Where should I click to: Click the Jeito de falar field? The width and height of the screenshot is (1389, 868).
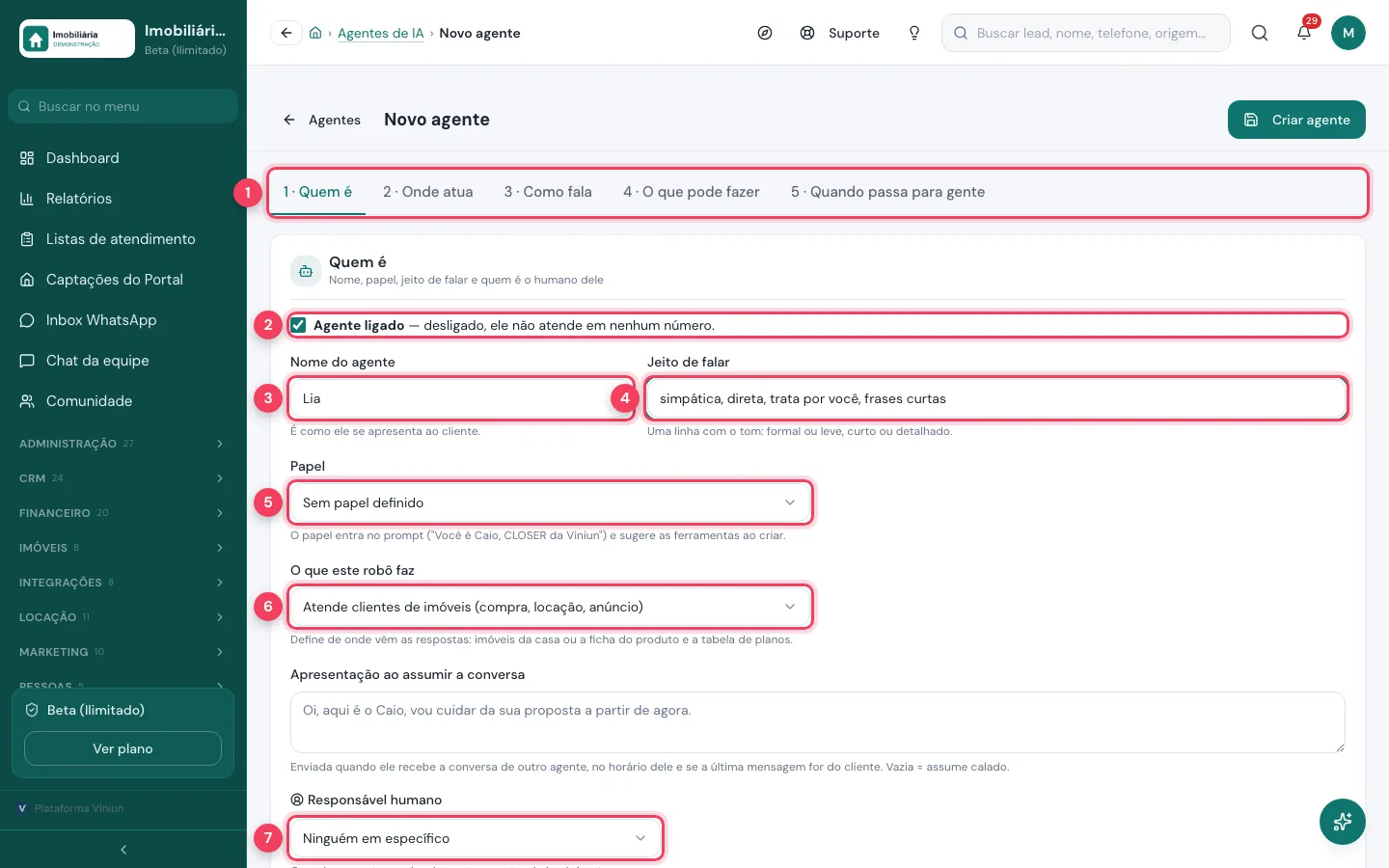coord(996,398)
